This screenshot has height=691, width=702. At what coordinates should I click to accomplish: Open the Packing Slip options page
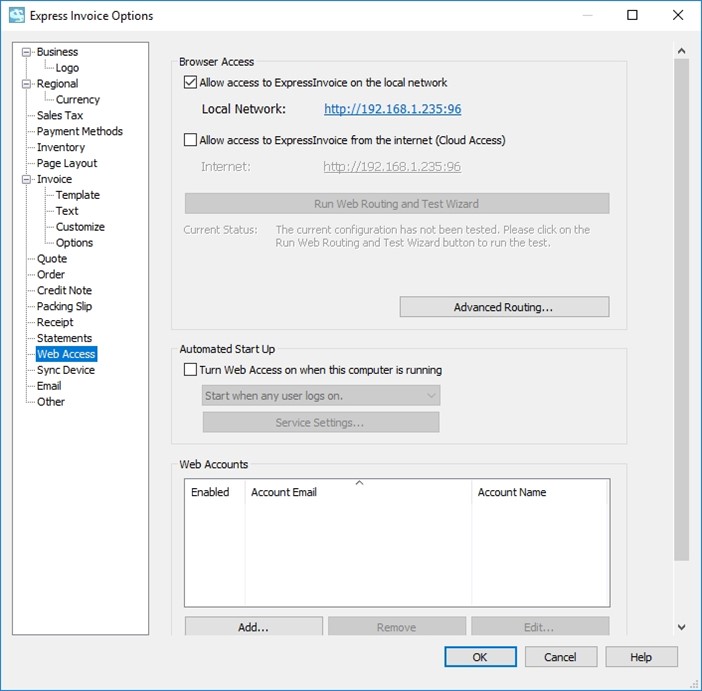coord(64,306)
